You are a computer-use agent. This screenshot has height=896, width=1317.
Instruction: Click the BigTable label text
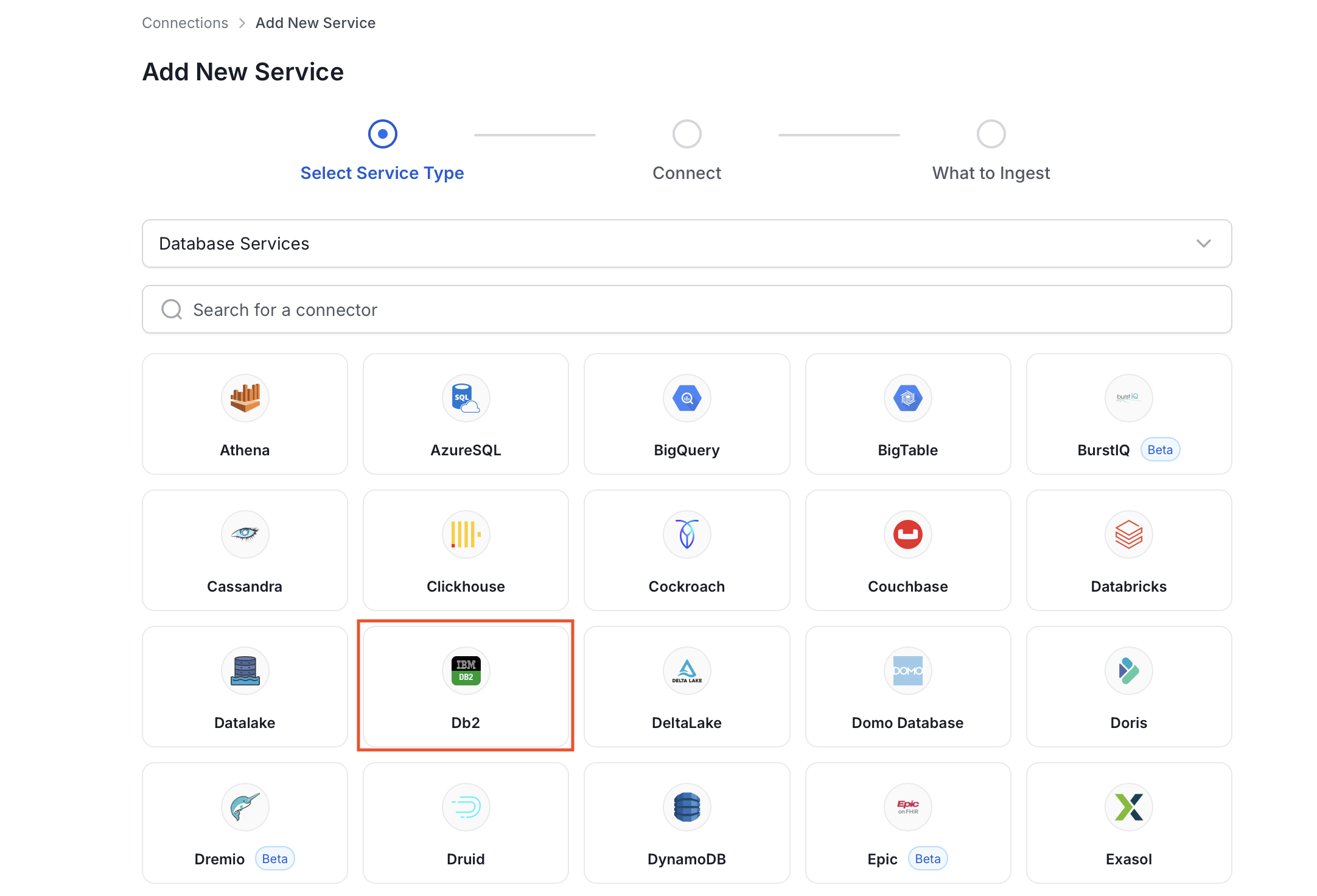pos(907,450)
